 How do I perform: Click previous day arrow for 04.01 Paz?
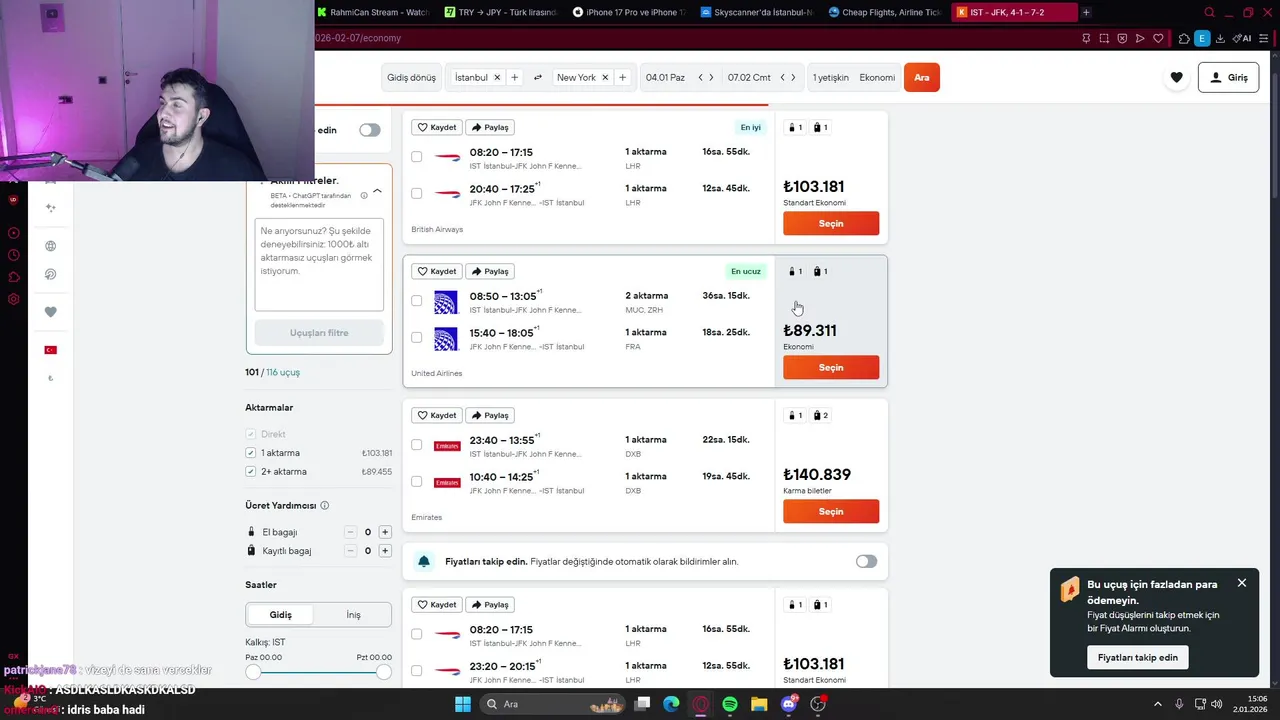tap(701, 77)
